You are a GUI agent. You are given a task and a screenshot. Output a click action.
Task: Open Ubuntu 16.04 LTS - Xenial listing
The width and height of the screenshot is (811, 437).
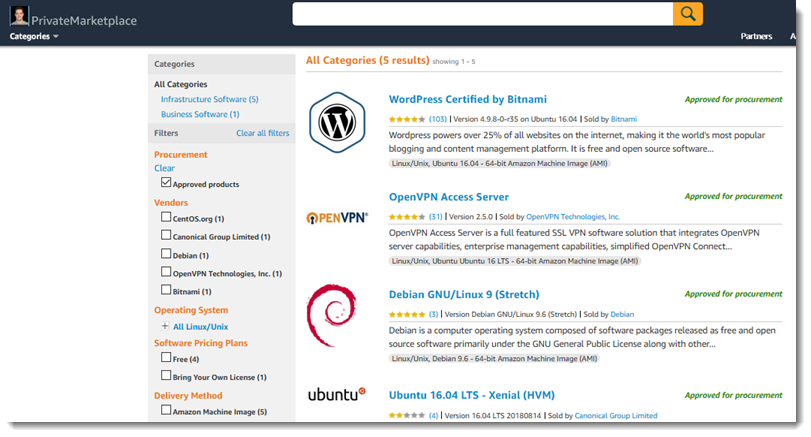click(472, 395)
